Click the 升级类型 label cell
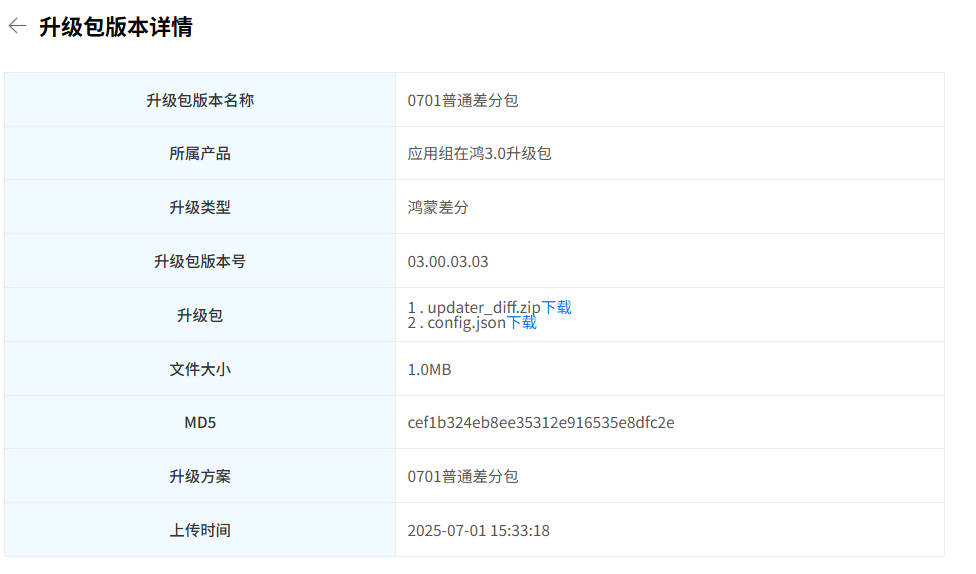This screenshot has width=976, height=574. [x=200, y=207]
